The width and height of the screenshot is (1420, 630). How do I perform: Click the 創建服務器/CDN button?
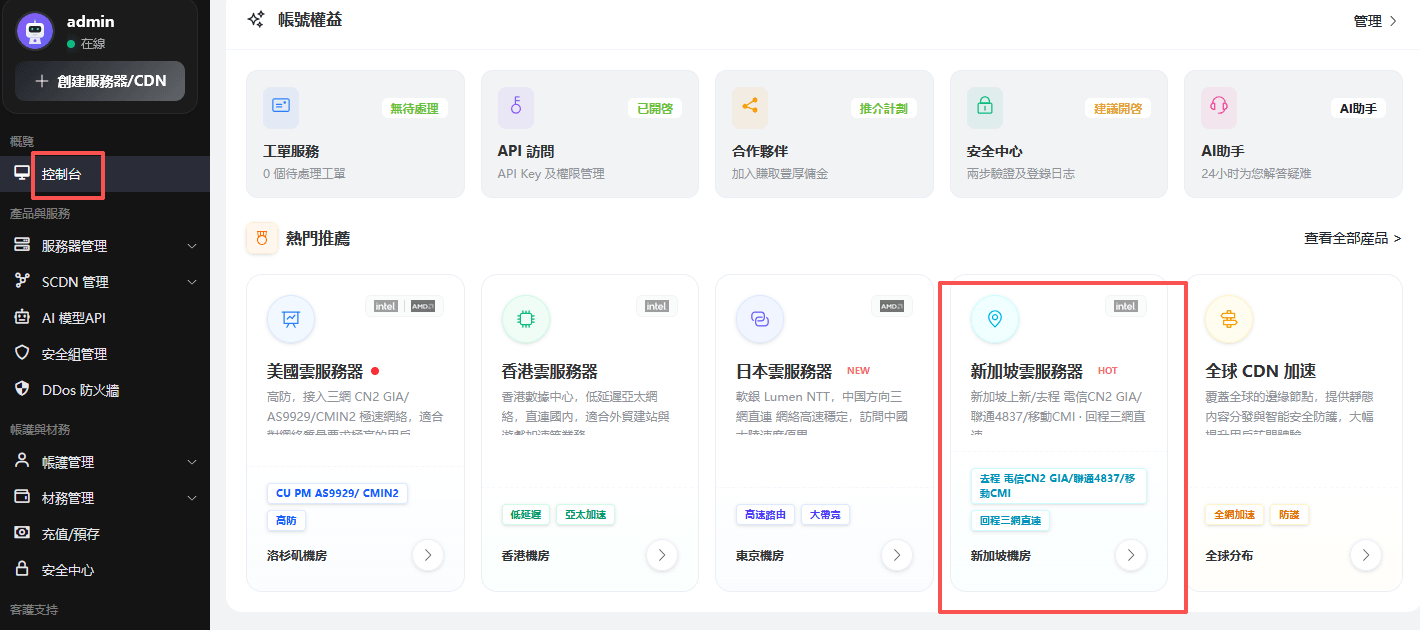(100, 81)
